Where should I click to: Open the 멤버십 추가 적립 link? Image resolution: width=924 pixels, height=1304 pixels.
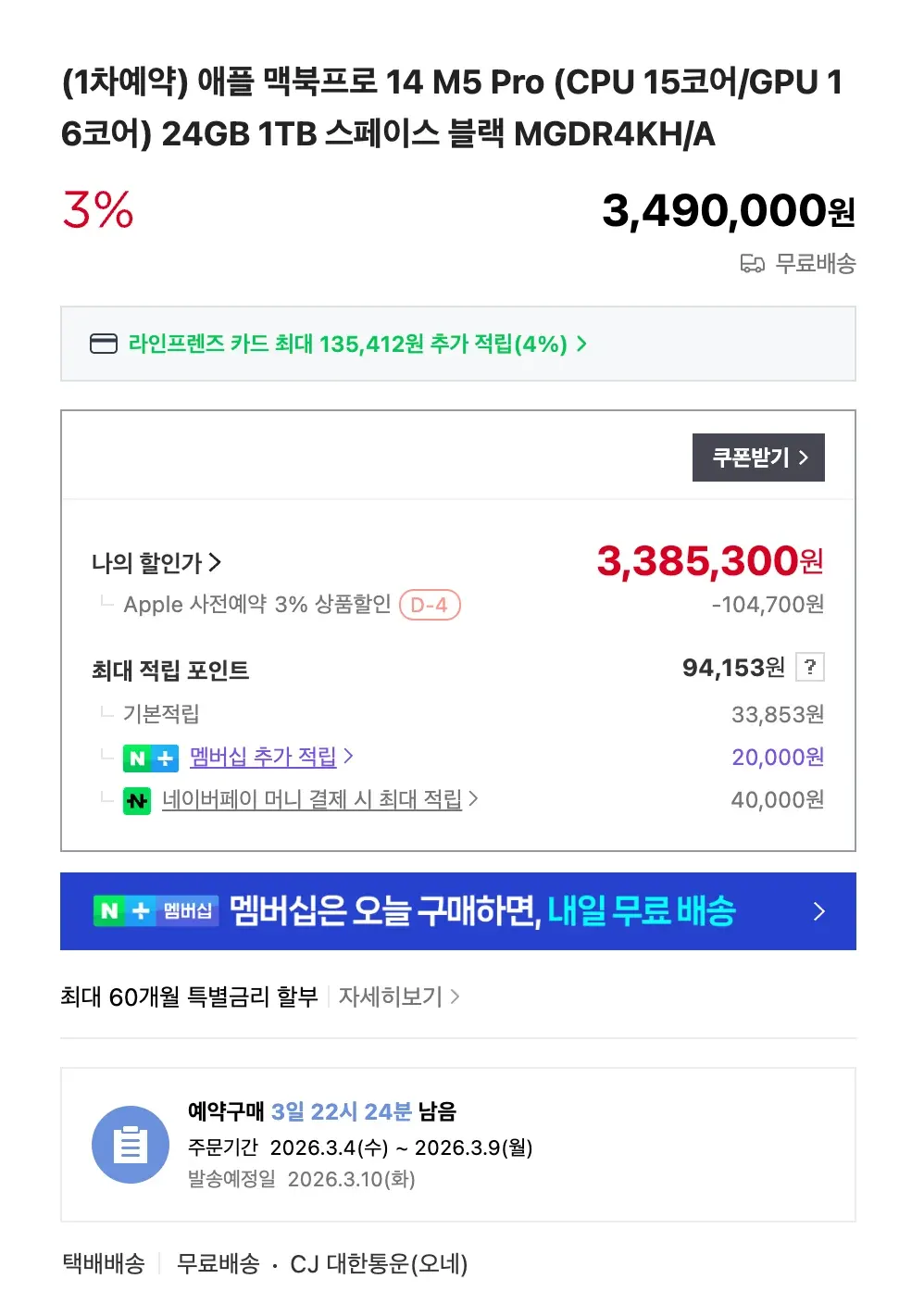263,757
